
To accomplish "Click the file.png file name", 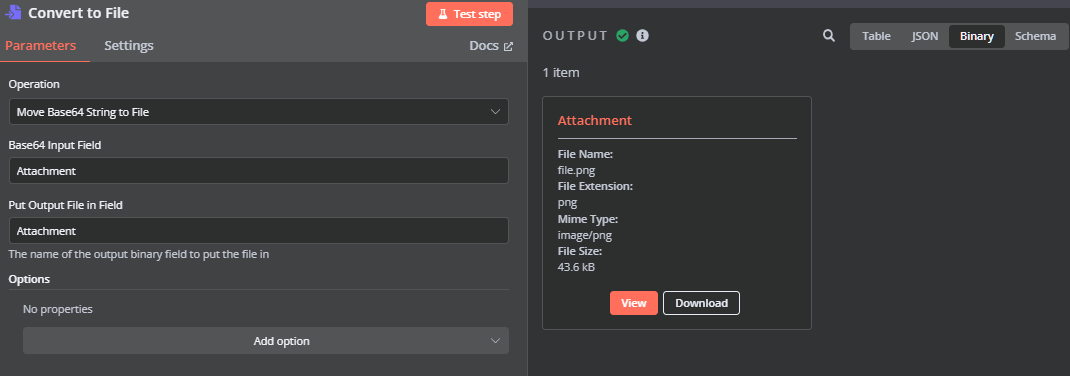I will pos(577,170).
